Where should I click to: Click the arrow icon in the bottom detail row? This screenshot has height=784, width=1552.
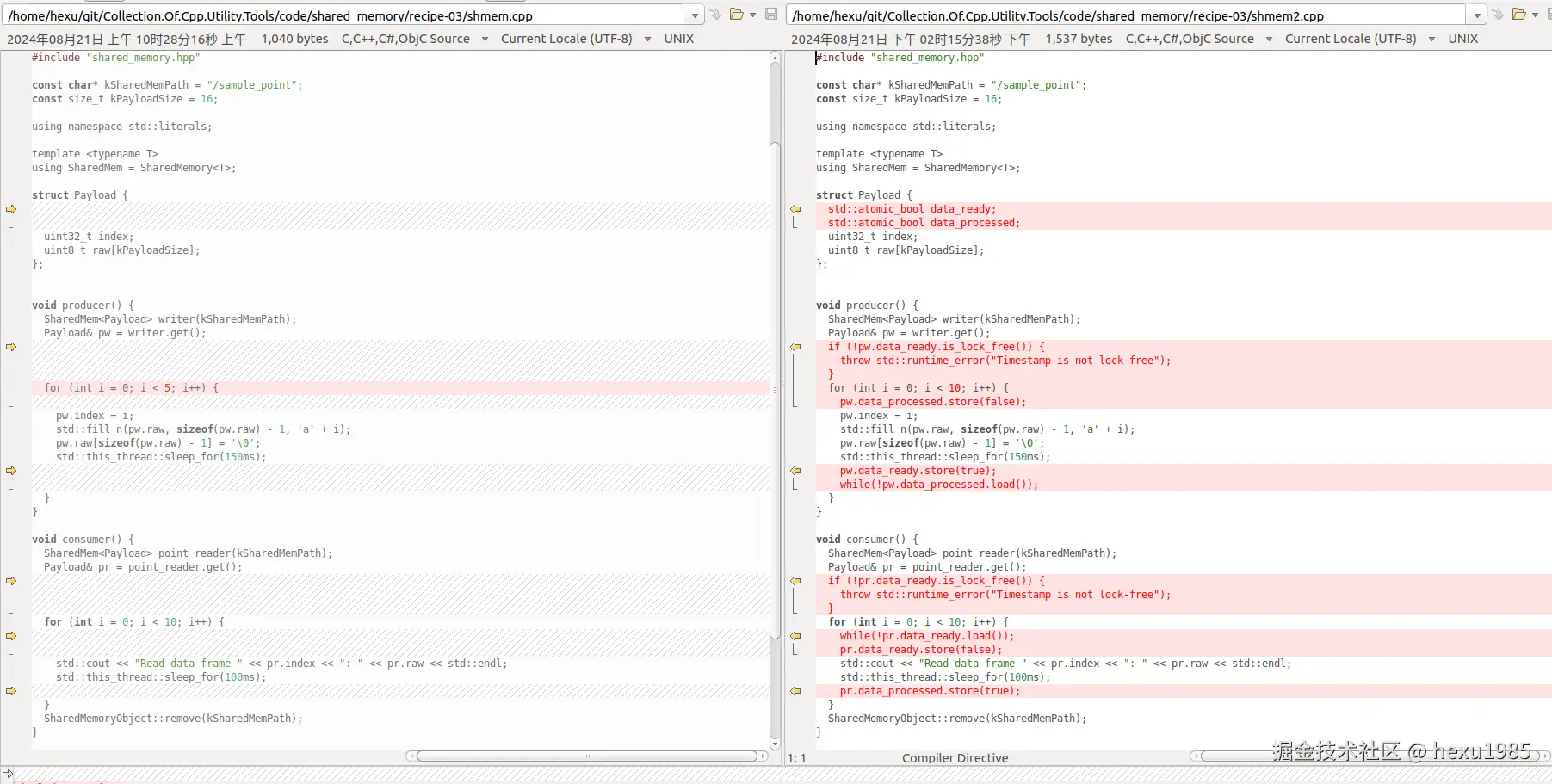coord(8,774)
